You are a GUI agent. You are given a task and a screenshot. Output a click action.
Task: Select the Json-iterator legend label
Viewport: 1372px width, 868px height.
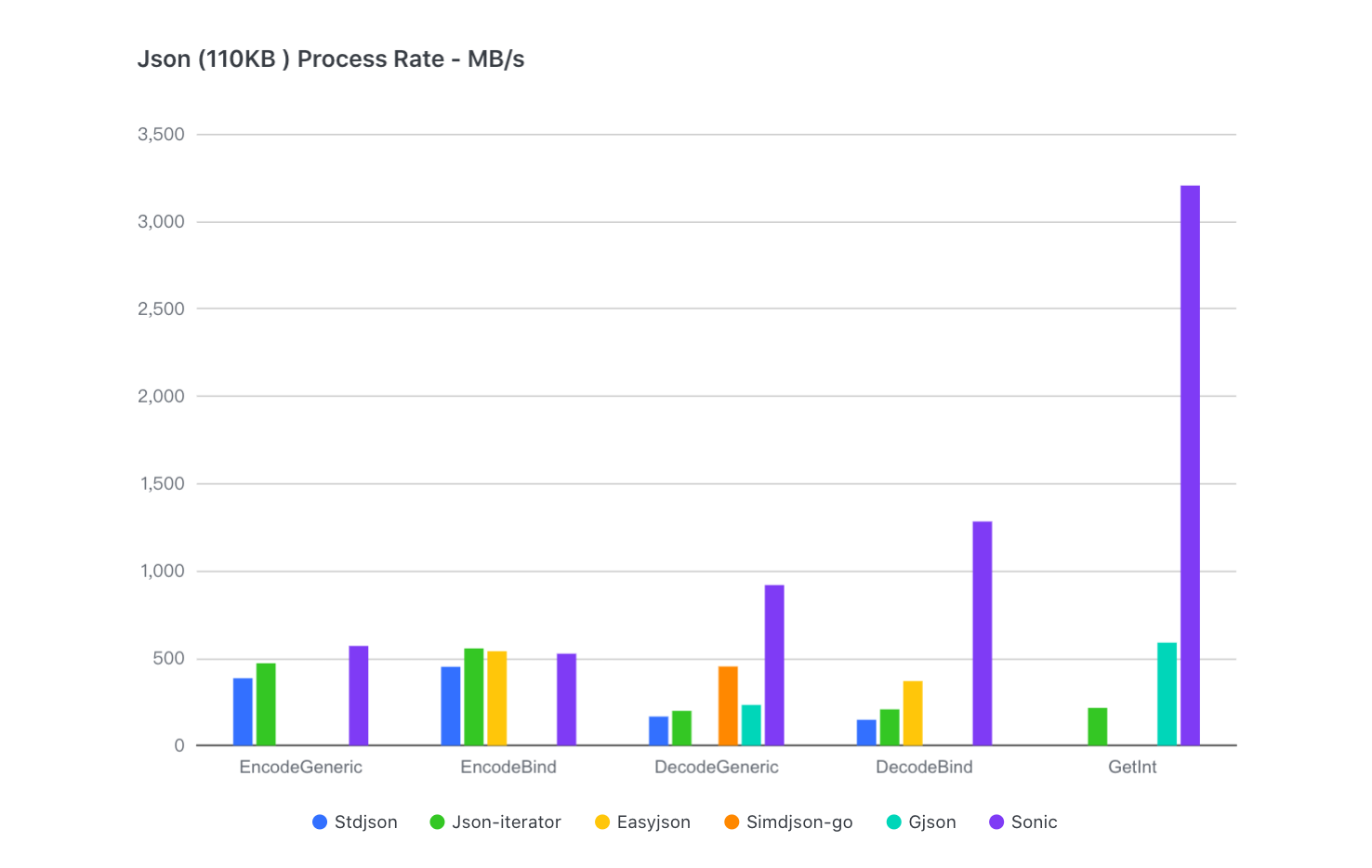[x=507, y=822]
